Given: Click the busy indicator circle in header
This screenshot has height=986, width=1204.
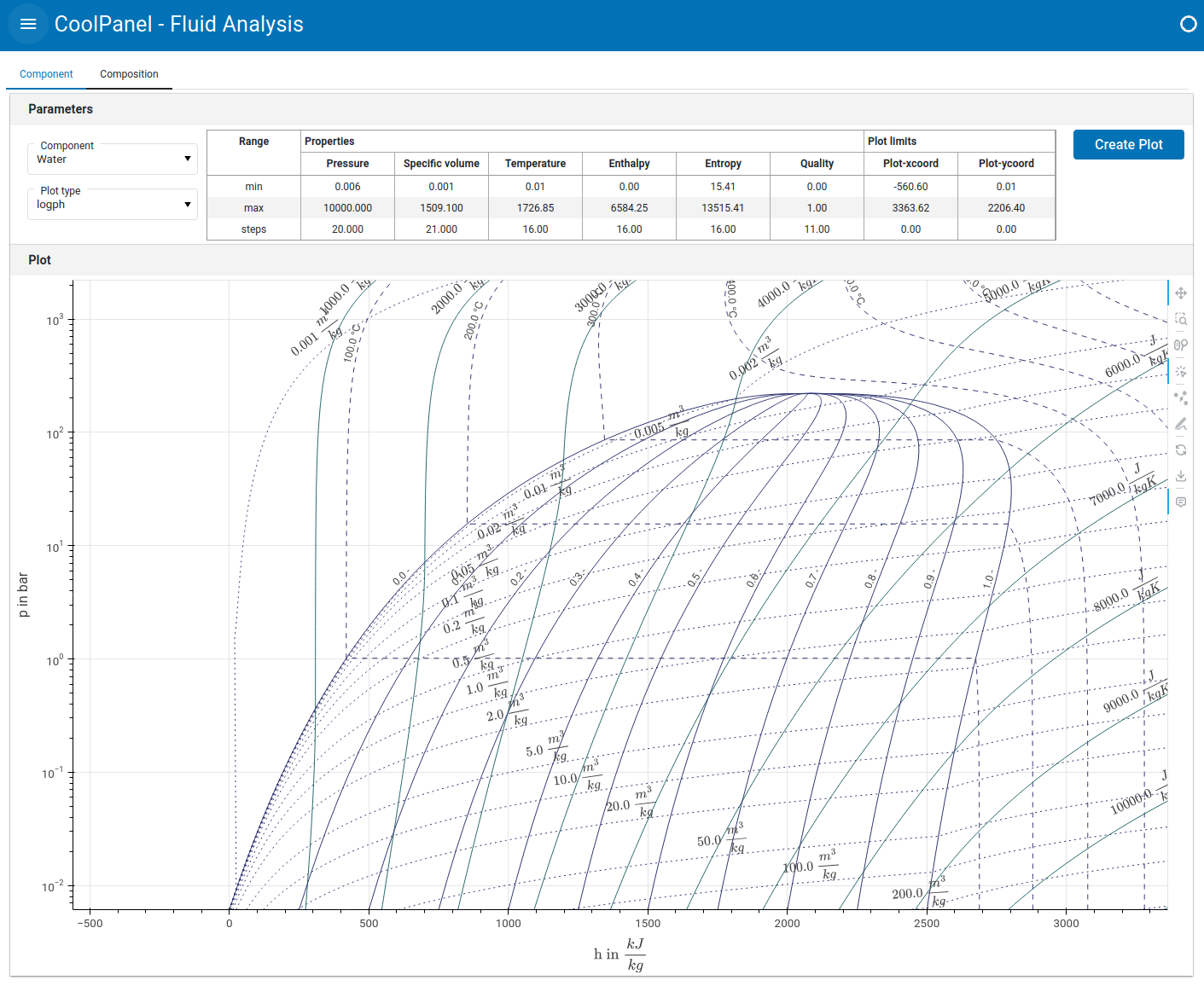Looking at the screenshot, I should (x=1188, y=24).
